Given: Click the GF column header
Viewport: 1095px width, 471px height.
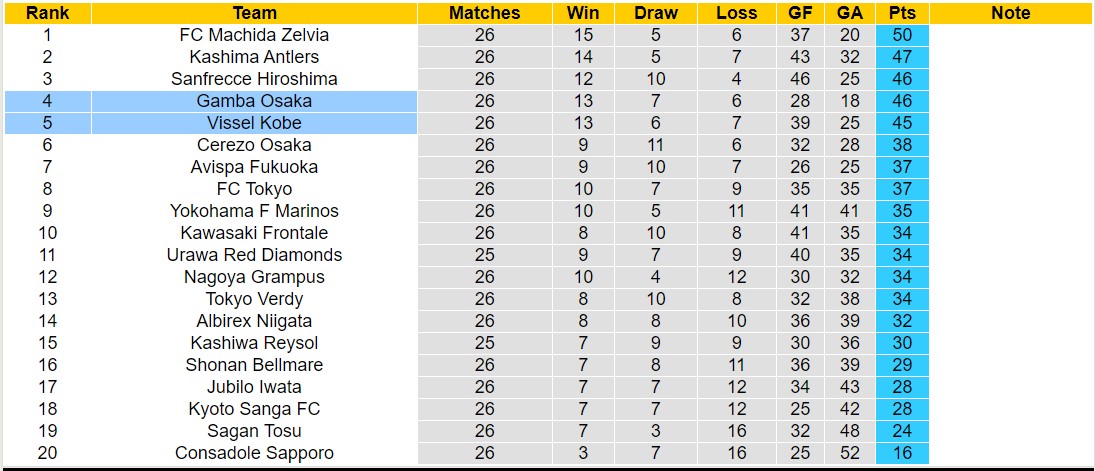Looking at the screenshot, I should tap(800, 13).
